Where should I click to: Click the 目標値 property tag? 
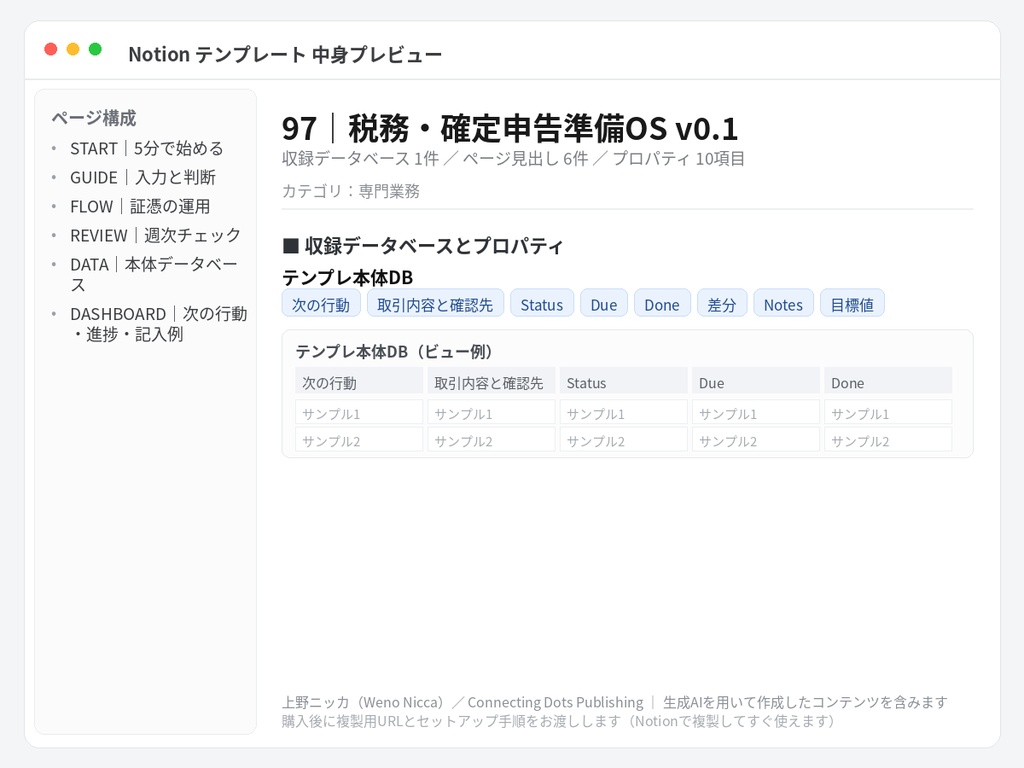[852, 304]
